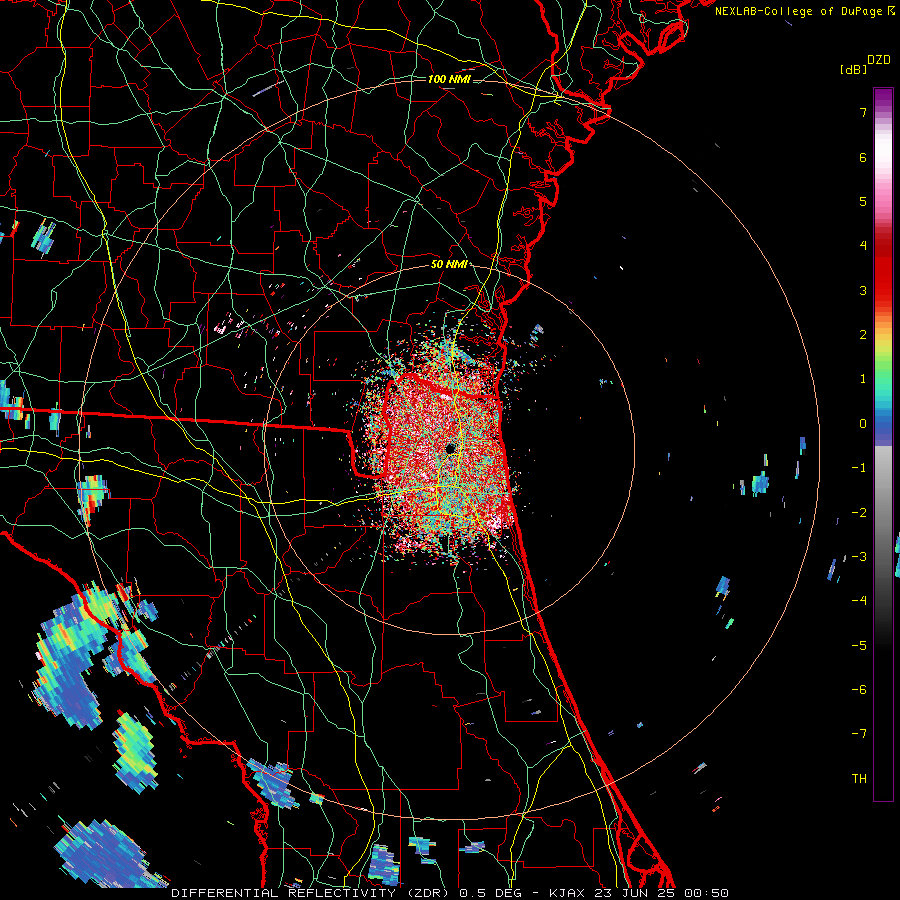
Task: Click the -6 value on color scale
Action: click(859, 689)
